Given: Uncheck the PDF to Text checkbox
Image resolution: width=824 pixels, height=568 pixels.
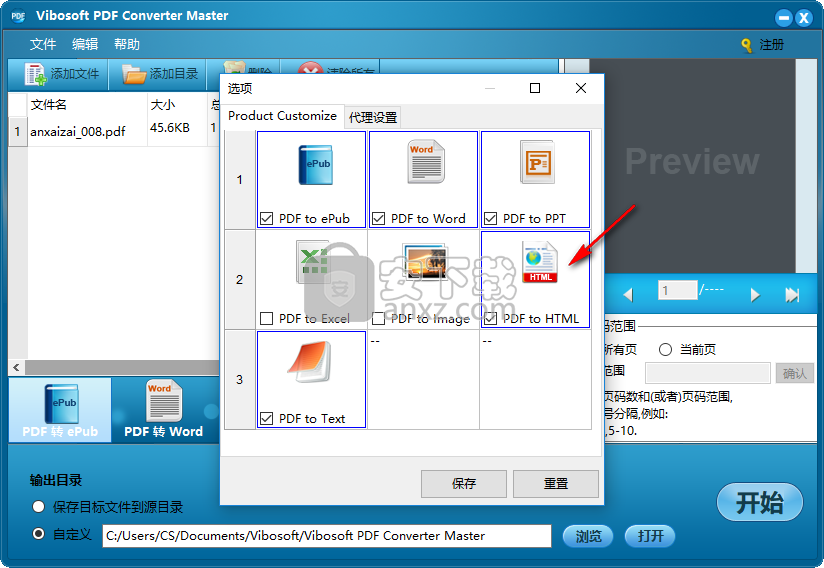Looking at the screenshot, I should tap(266, 418).
